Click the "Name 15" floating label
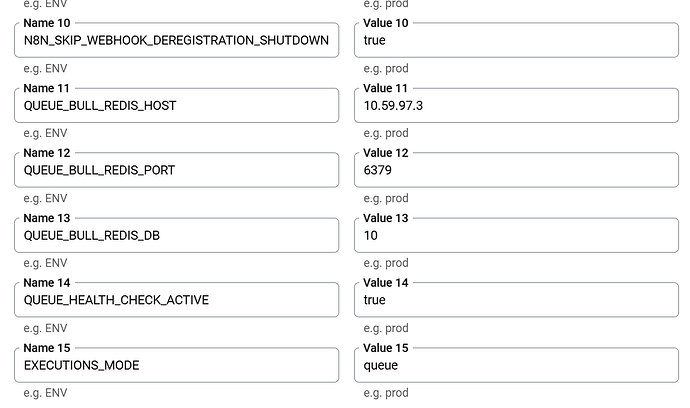This screenshot has width=690, height=408. coord(47,348)
